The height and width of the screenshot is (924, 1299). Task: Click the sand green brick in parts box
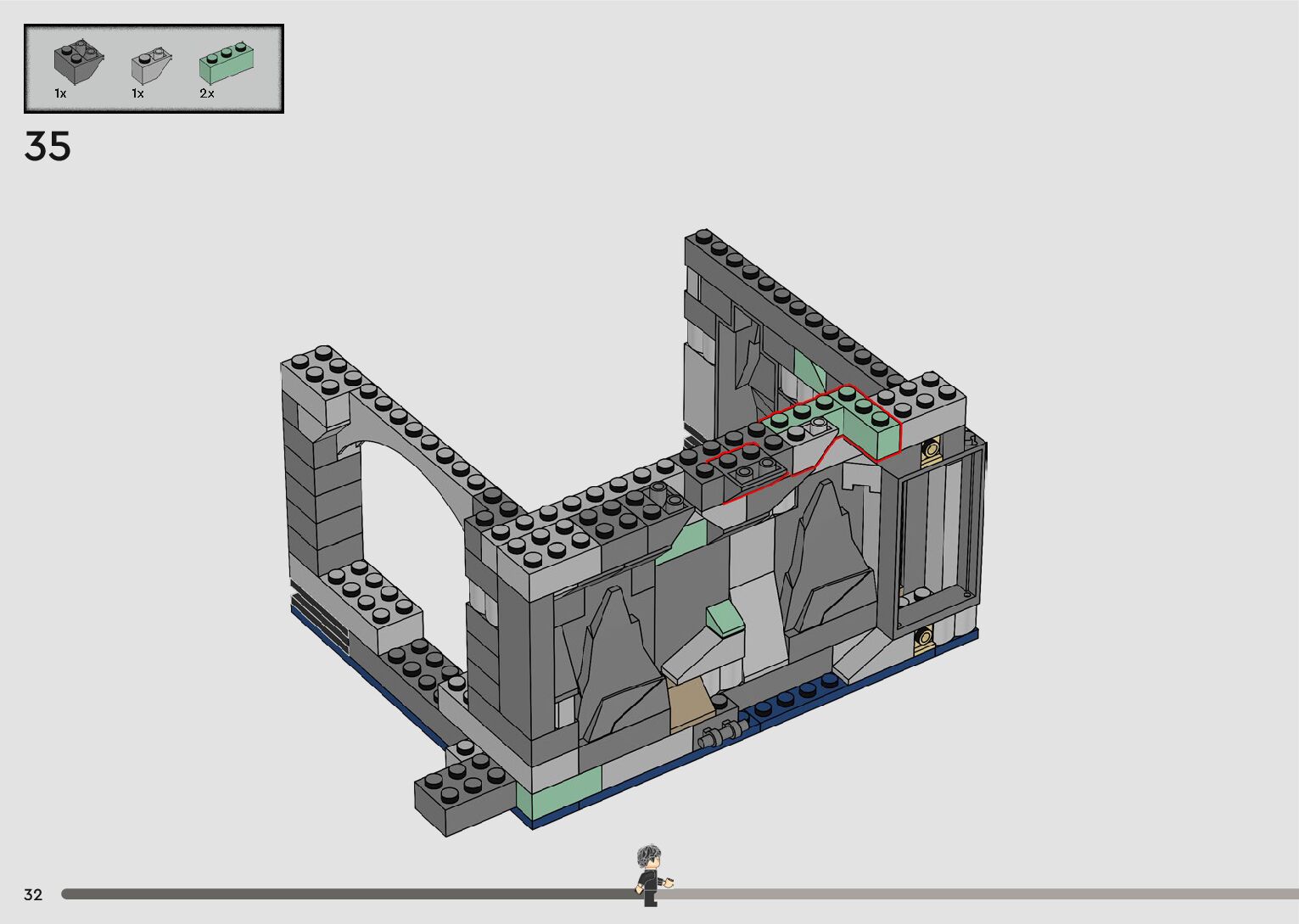pyautogui.click(x=227, y=63)
